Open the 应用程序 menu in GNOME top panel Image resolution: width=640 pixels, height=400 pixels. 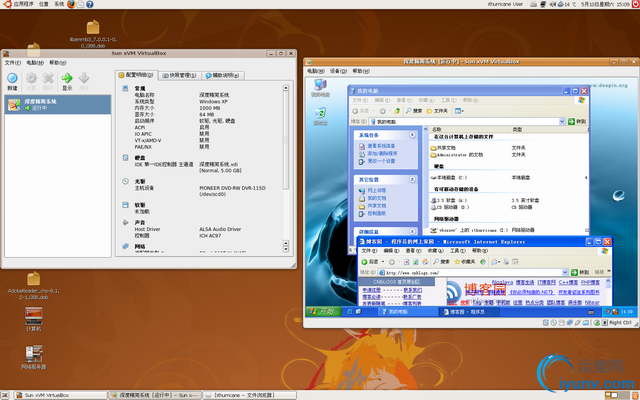[19, 4]
